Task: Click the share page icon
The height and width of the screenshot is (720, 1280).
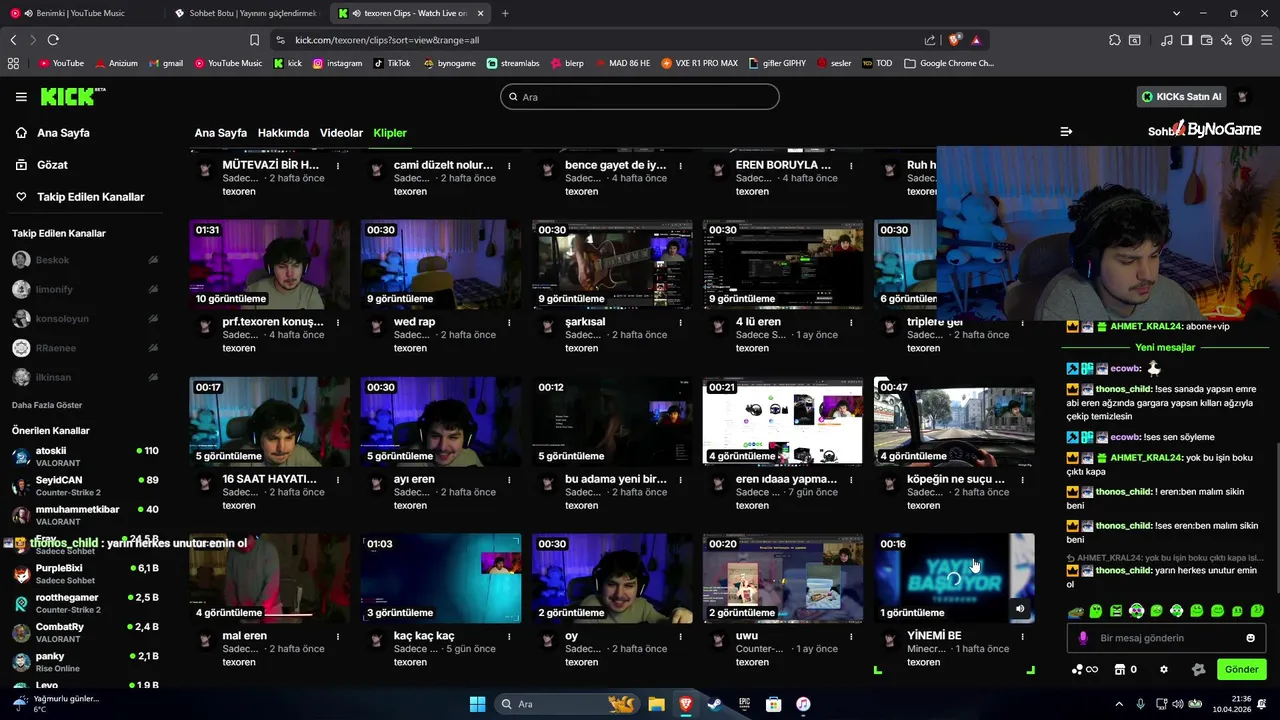Action: tap(930, 40)
